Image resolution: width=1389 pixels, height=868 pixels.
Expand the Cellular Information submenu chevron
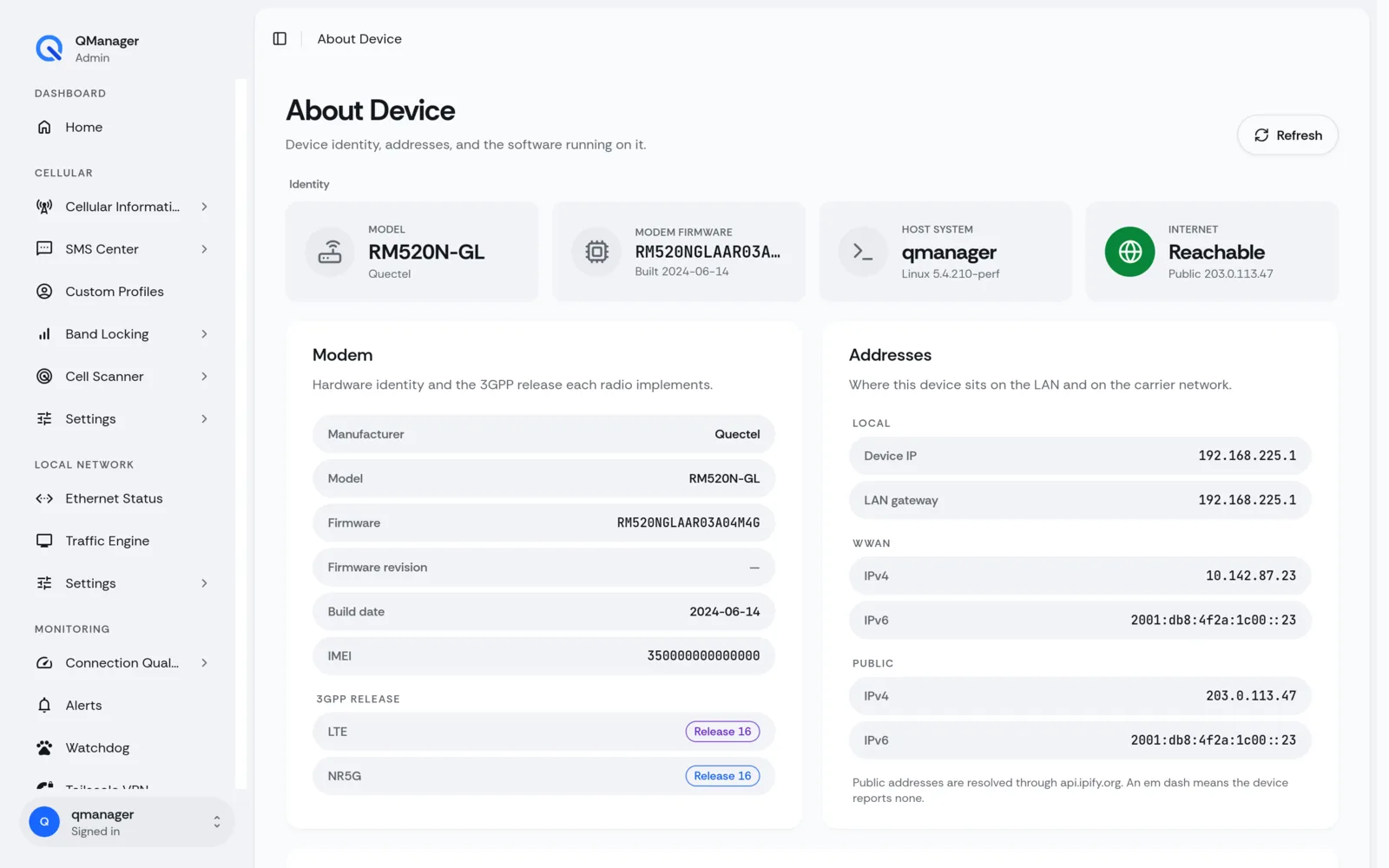[205, 207]
